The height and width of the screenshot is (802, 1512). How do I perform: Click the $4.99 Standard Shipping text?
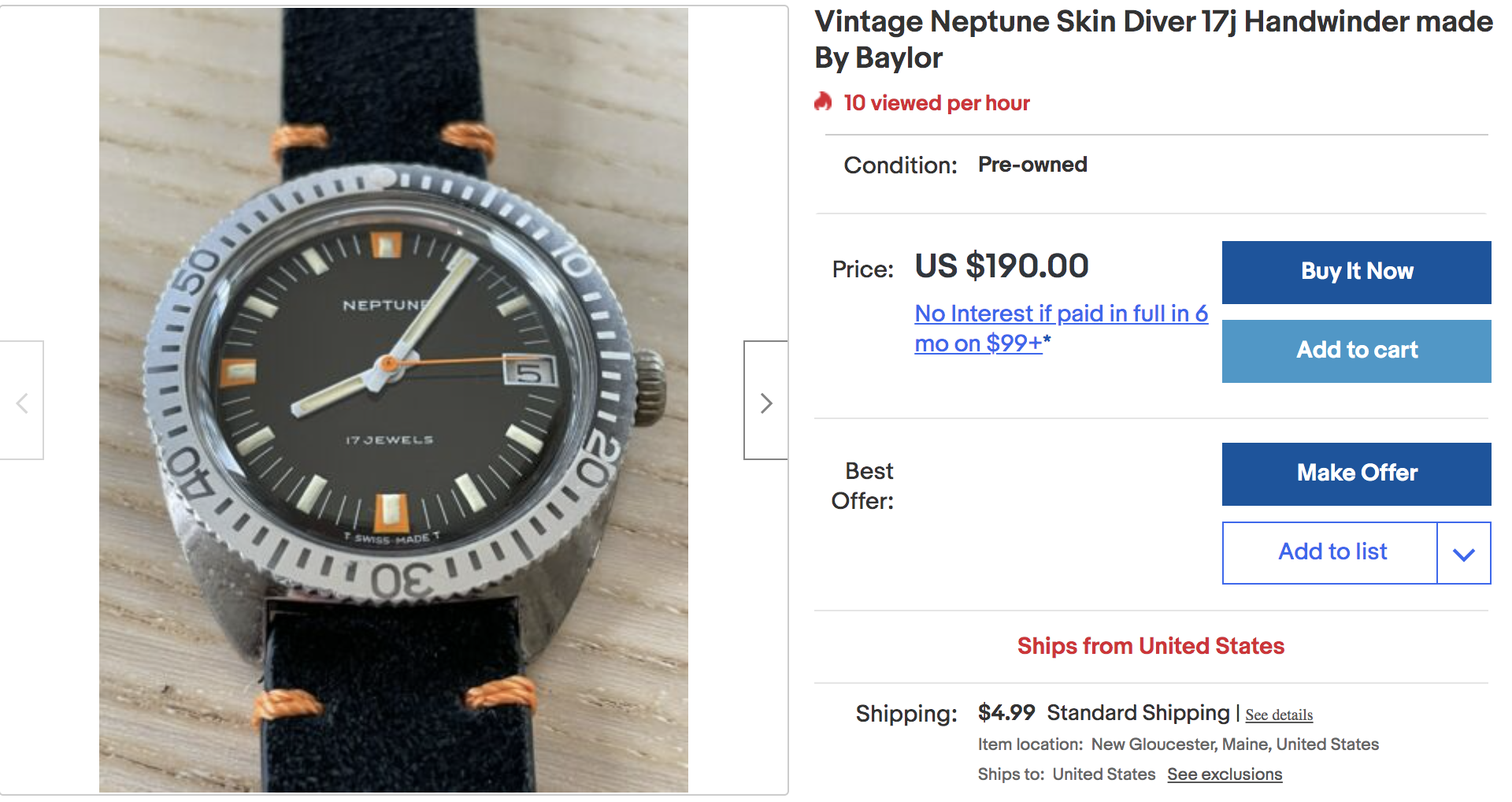tap(1103, 713)
